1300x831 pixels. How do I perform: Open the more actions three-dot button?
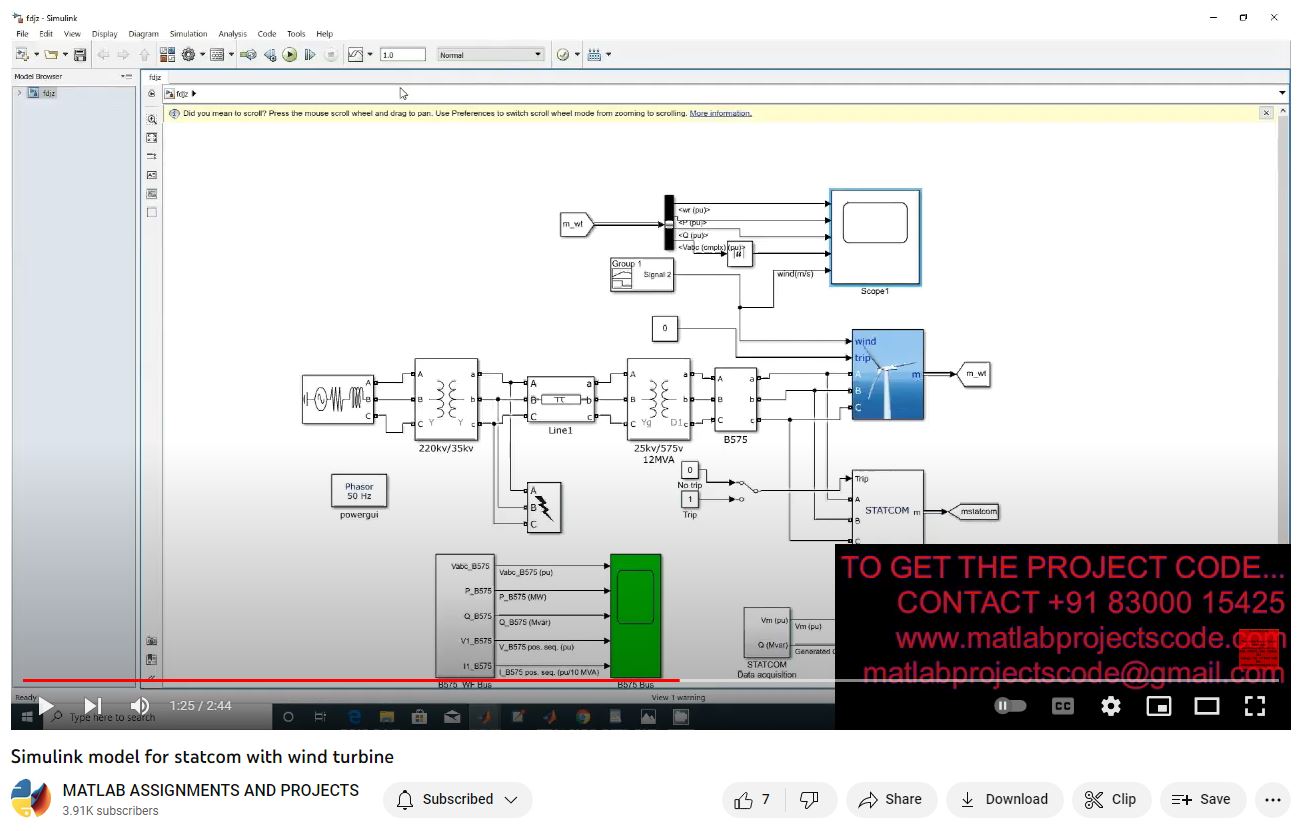(x=1272, y=799)
